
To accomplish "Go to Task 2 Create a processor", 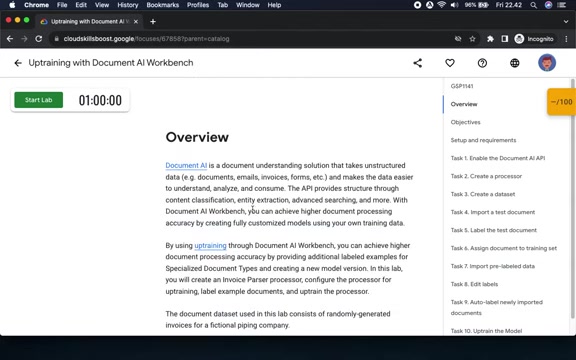I will 486,176.
